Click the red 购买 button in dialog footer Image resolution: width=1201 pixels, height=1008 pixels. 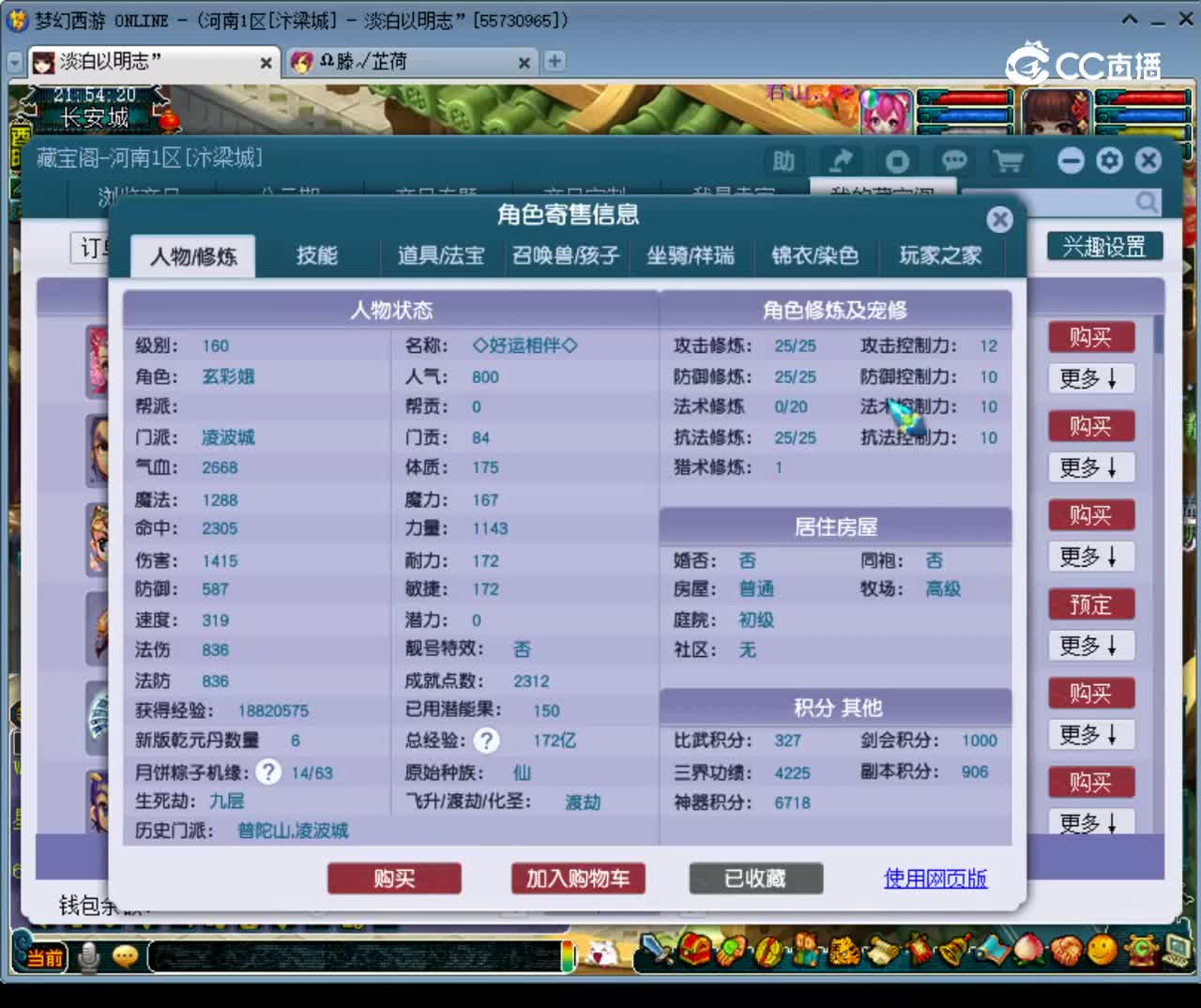(x=394, y=878)
